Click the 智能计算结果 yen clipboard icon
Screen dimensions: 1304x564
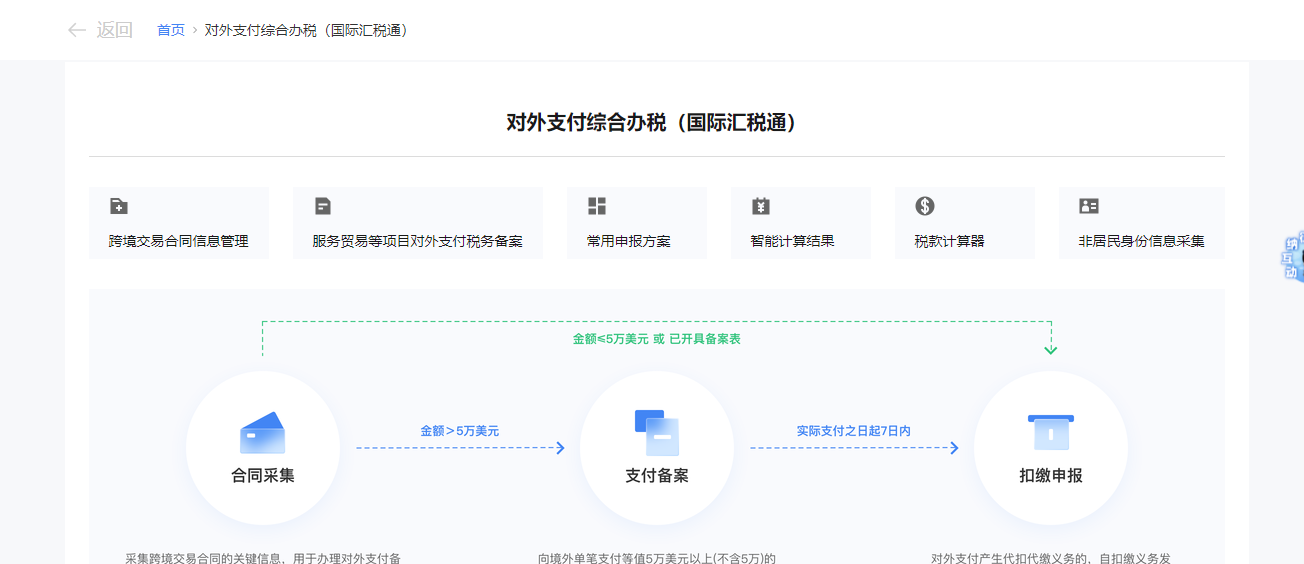(761, 206)
